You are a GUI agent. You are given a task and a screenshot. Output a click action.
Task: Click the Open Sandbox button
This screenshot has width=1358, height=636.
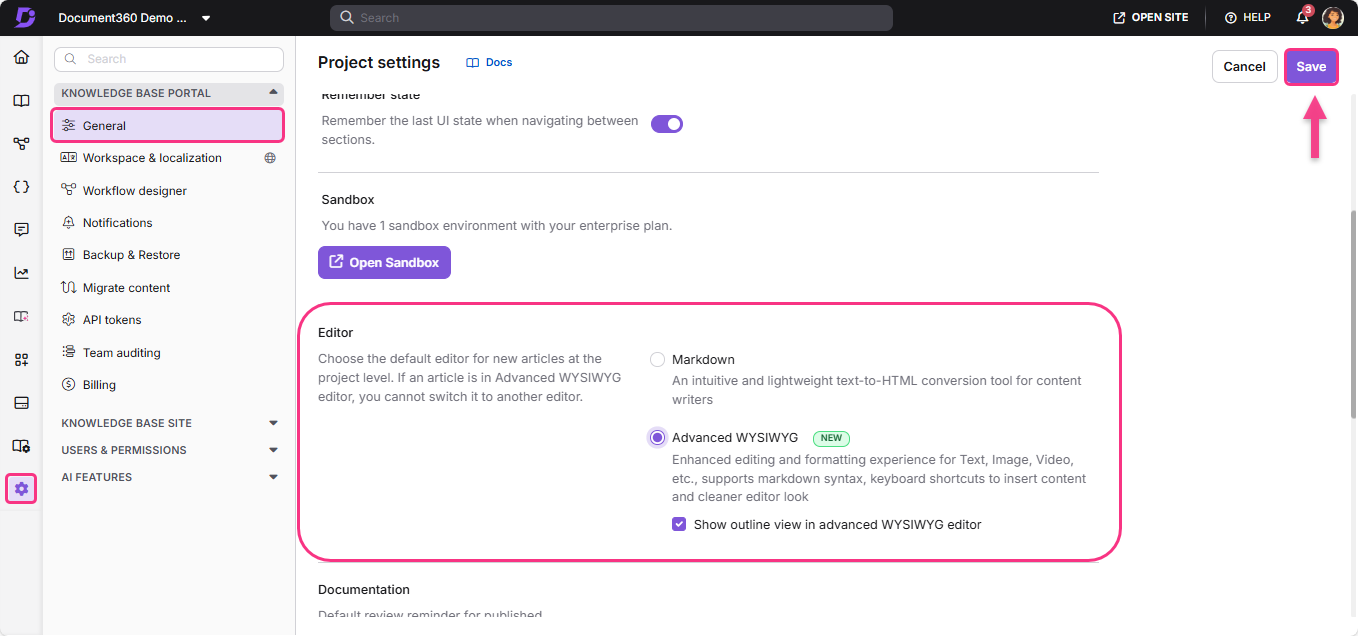click(384, 262)
